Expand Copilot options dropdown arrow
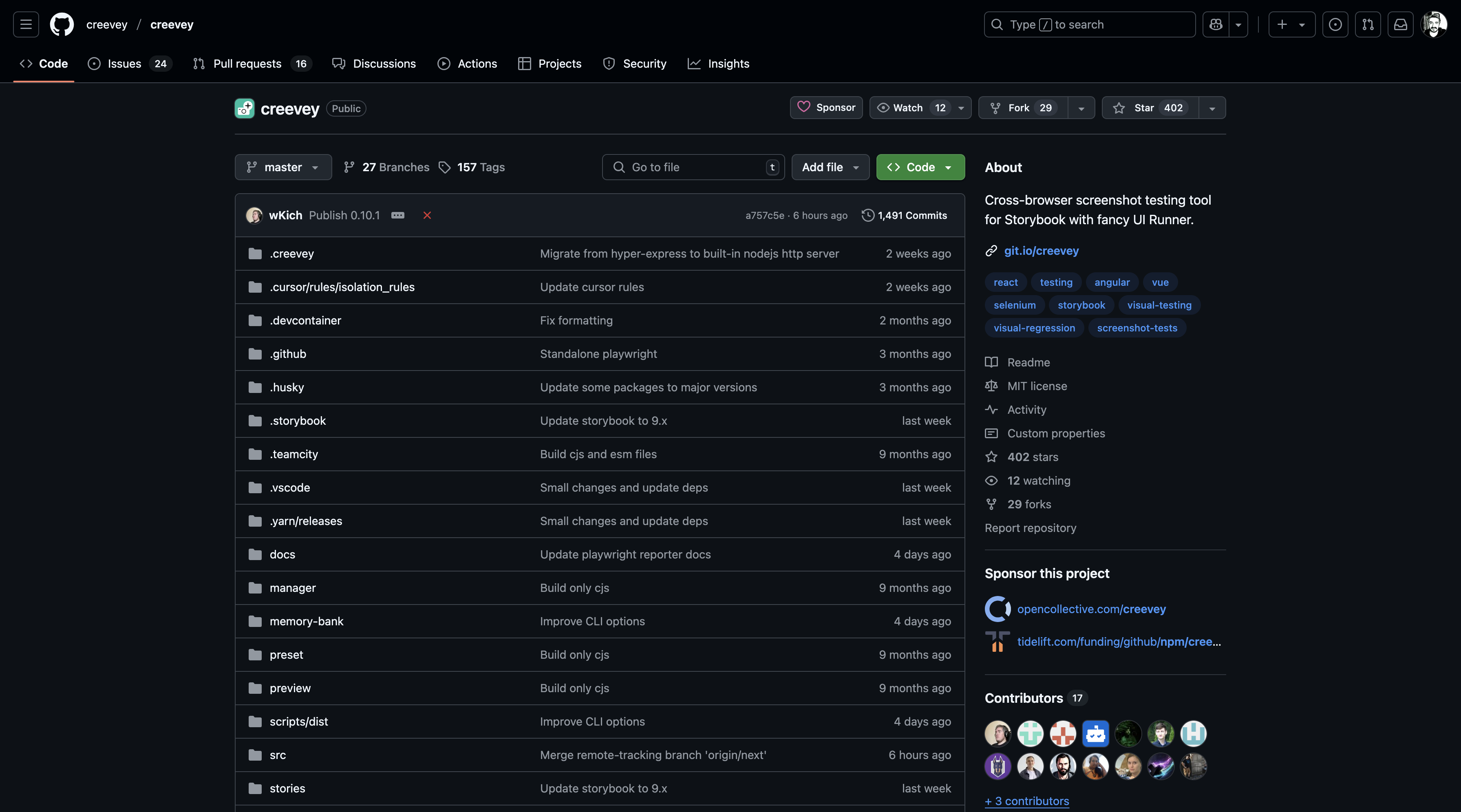1461x812 pixels. coord(1239,24)
